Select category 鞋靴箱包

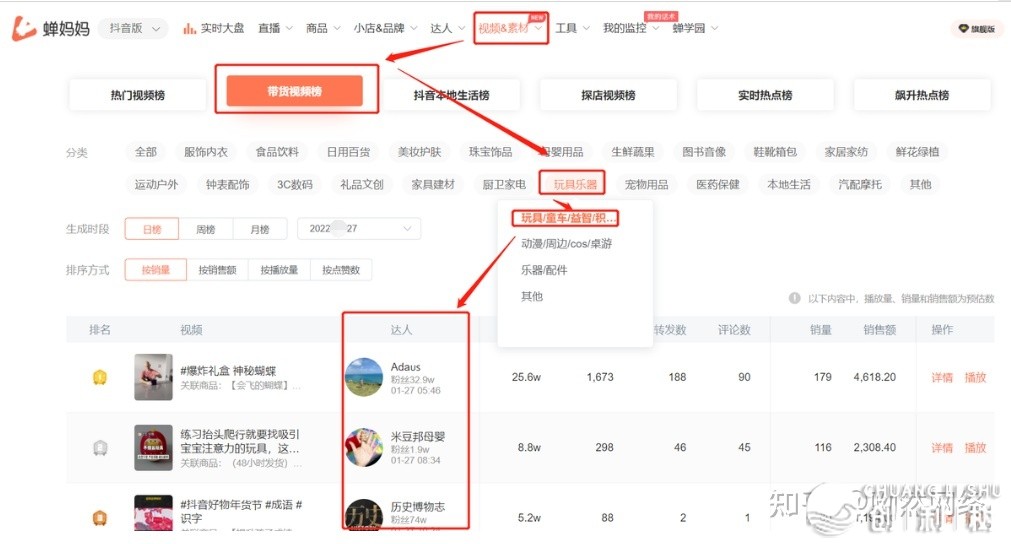(x=775, y=152)
